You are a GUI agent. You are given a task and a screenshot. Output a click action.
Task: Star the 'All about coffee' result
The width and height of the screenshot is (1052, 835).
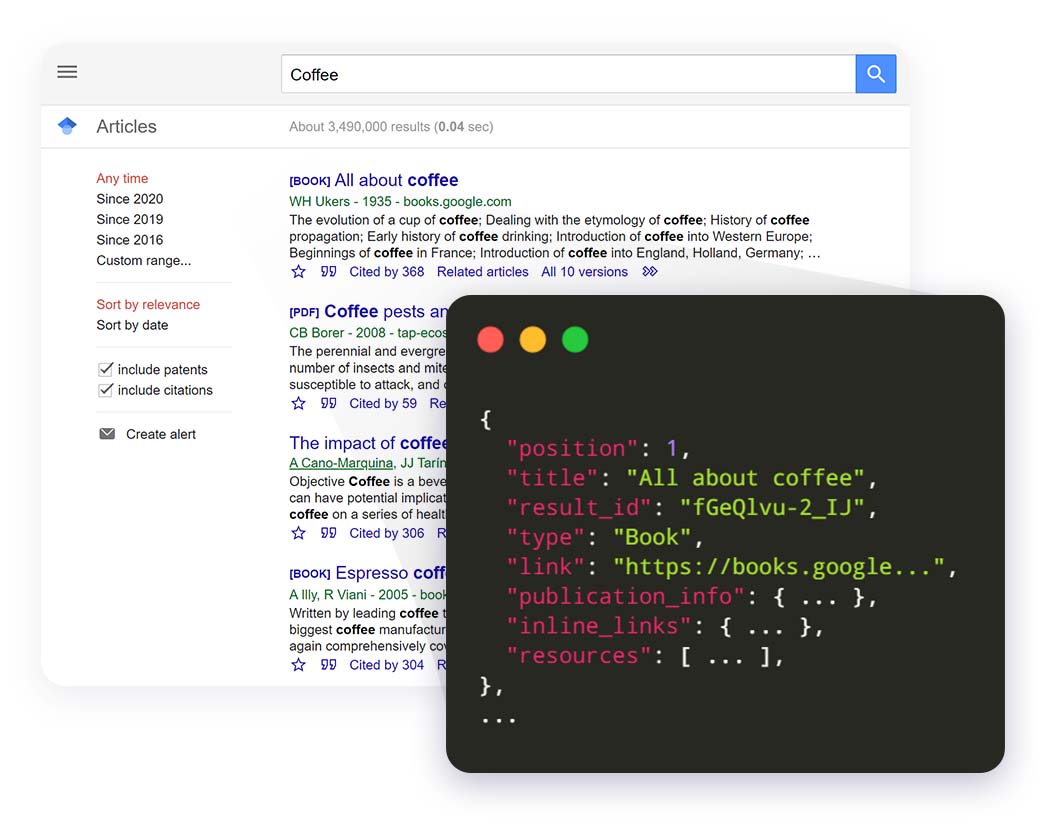(298, 272)
